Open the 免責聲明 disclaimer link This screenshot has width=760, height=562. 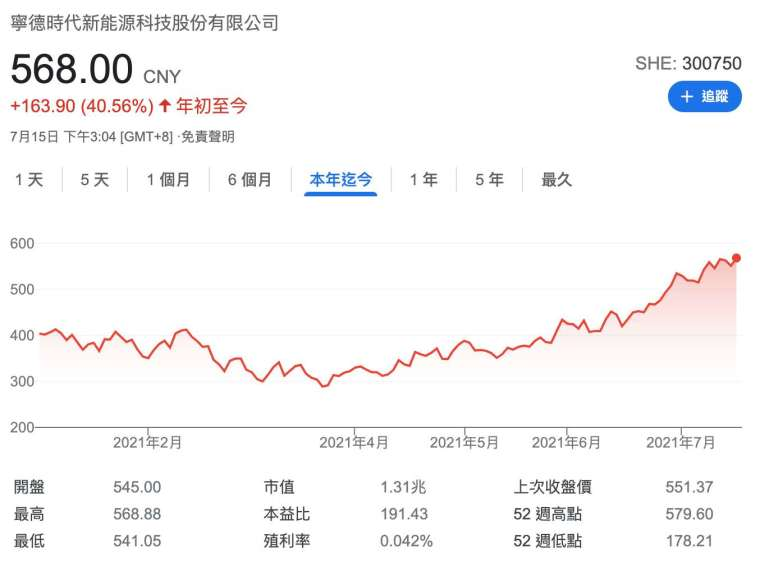pos(208,137)
